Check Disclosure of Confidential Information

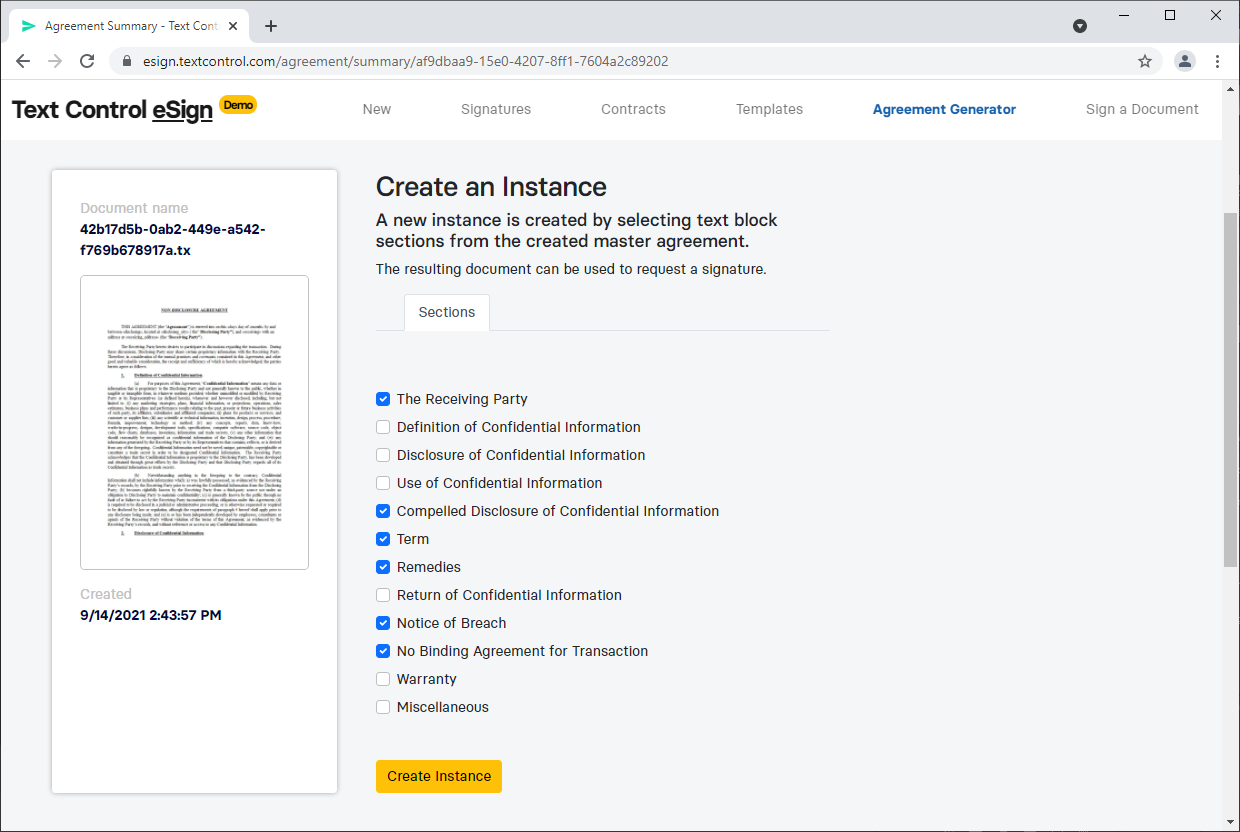tap(383, 455)
